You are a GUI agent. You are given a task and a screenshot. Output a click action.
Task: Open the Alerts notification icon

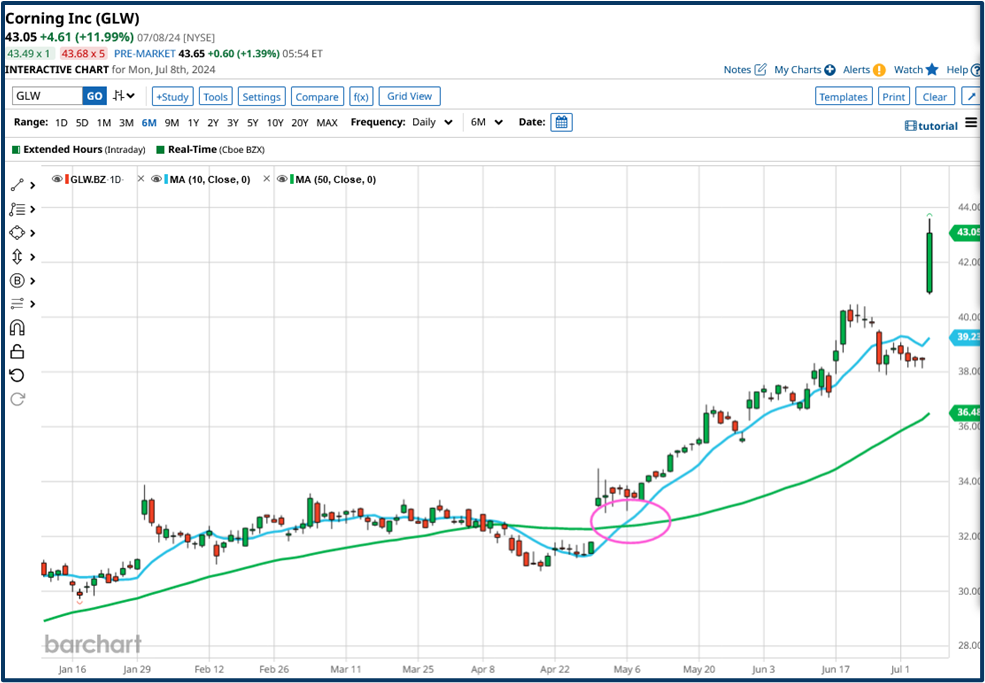coord(878,69)
